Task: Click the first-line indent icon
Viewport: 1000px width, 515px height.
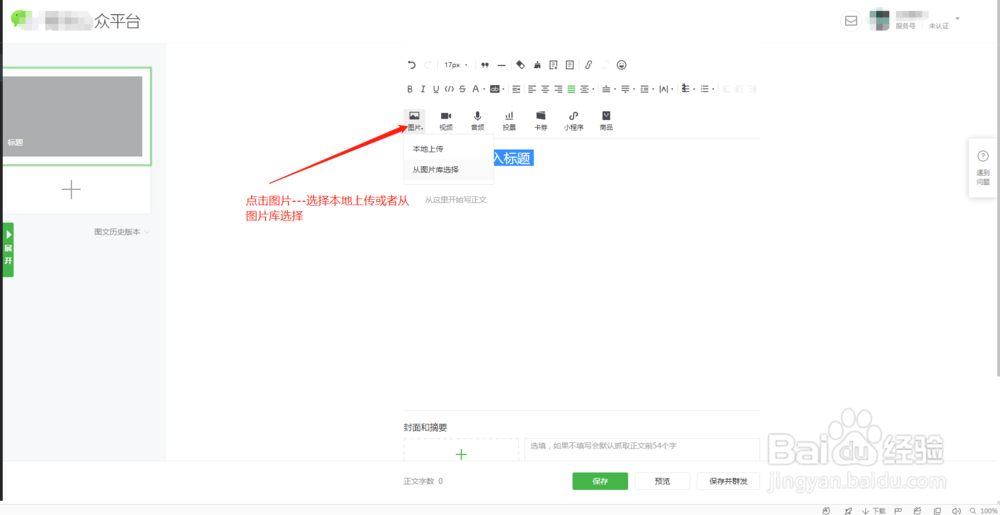Action: click(x=516, y=89)
